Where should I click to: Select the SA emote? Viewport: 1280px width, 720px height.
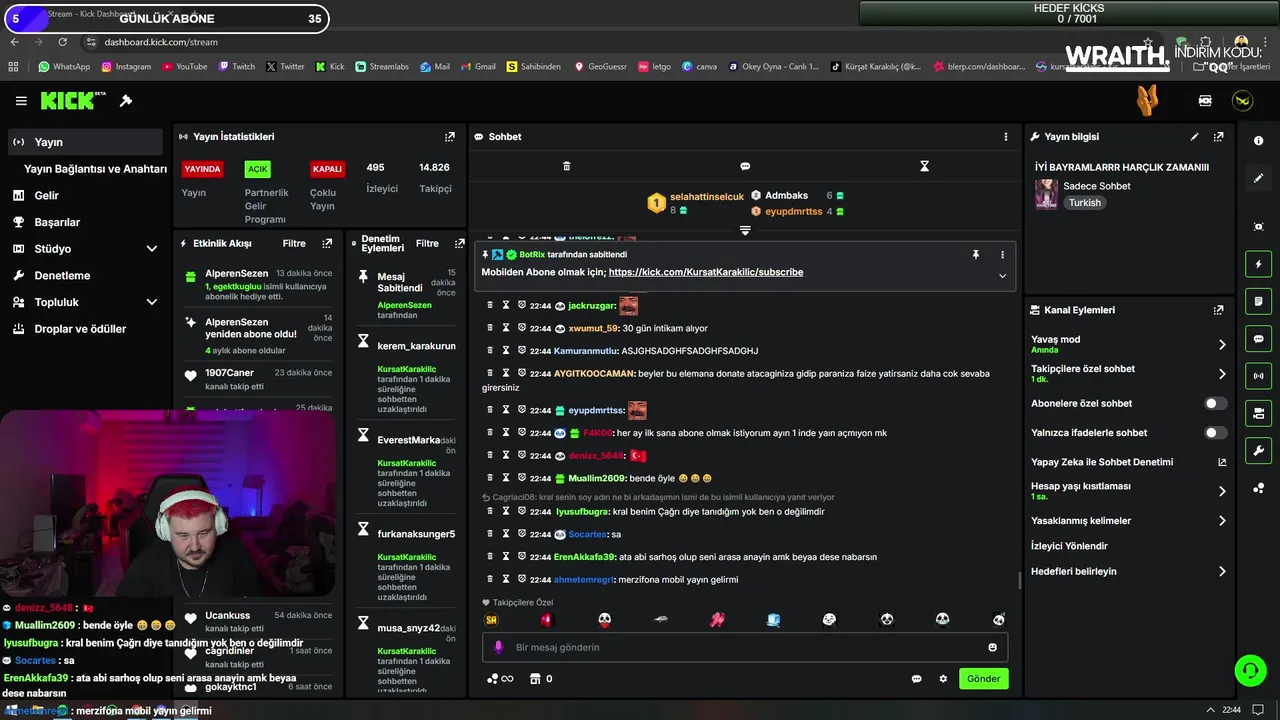[x=491, y=620]
